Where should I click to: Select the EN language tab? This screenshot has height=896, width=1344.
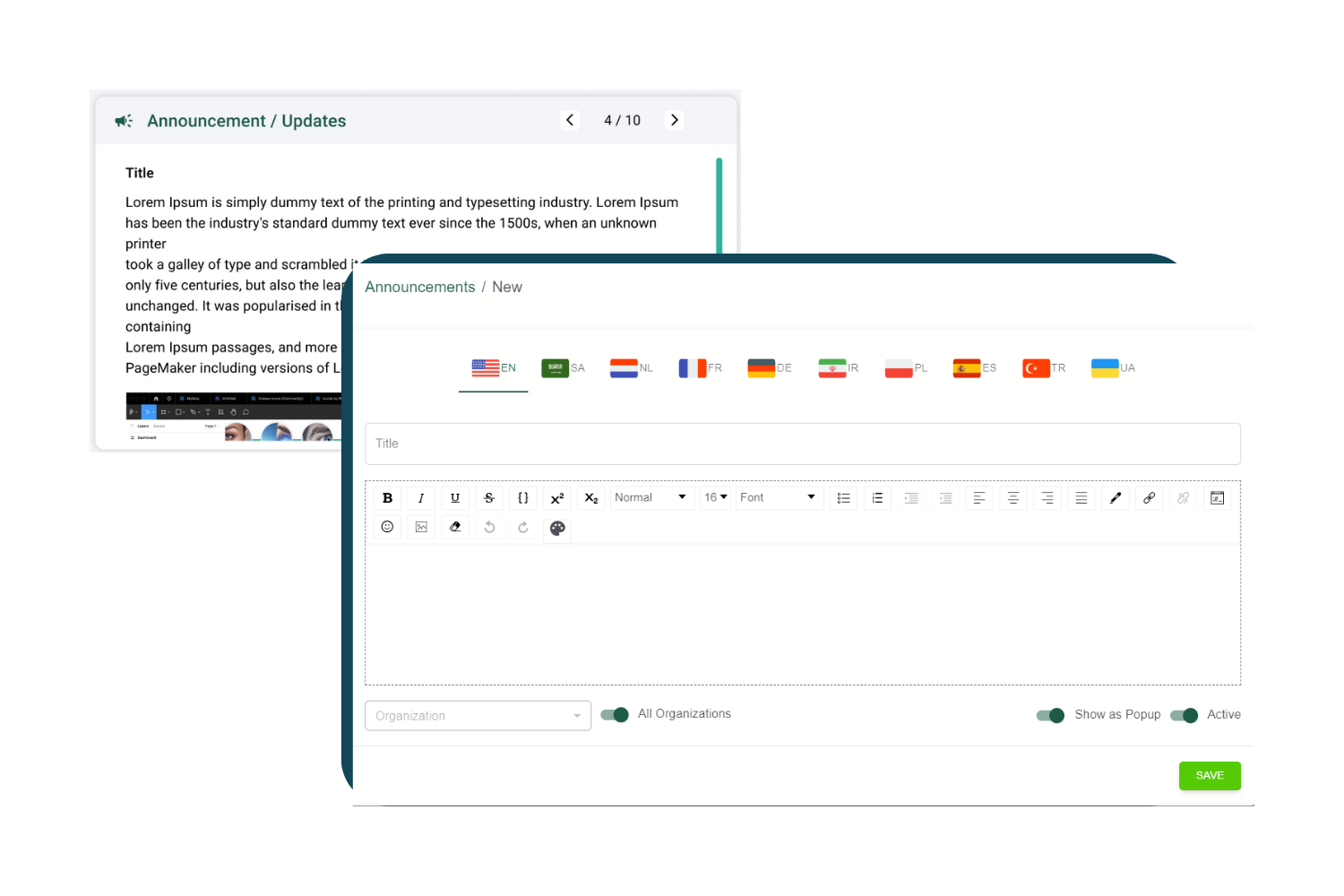[494, 368]
